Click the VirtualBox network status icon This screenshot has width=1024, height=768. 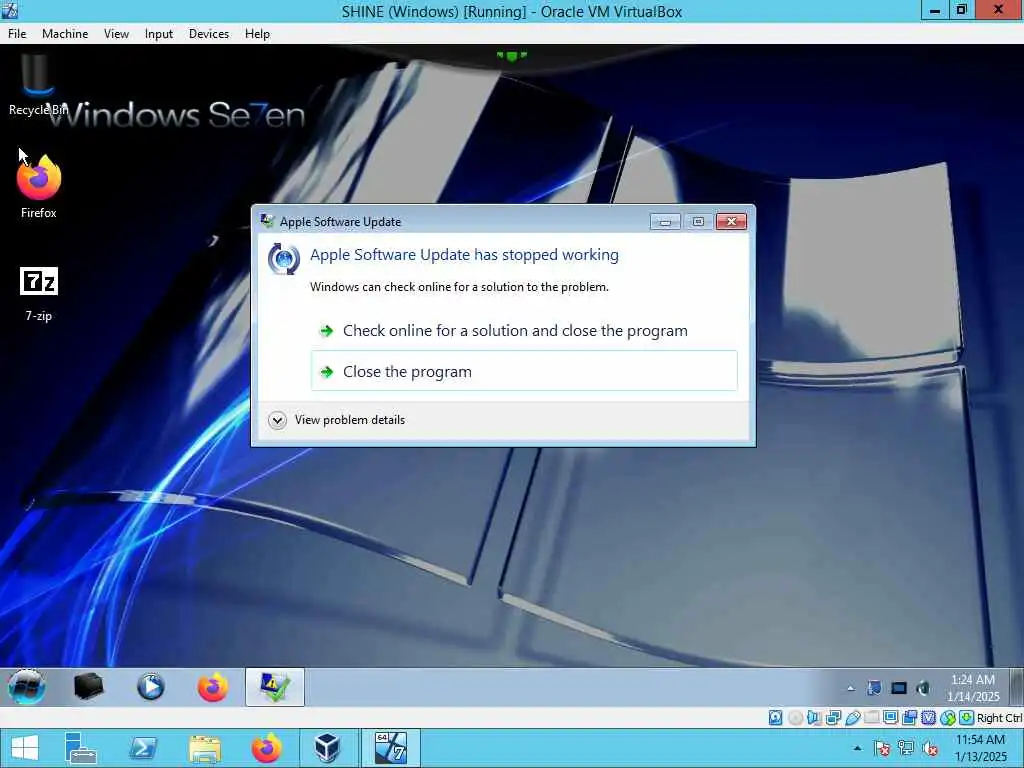(x=833, y=718)
